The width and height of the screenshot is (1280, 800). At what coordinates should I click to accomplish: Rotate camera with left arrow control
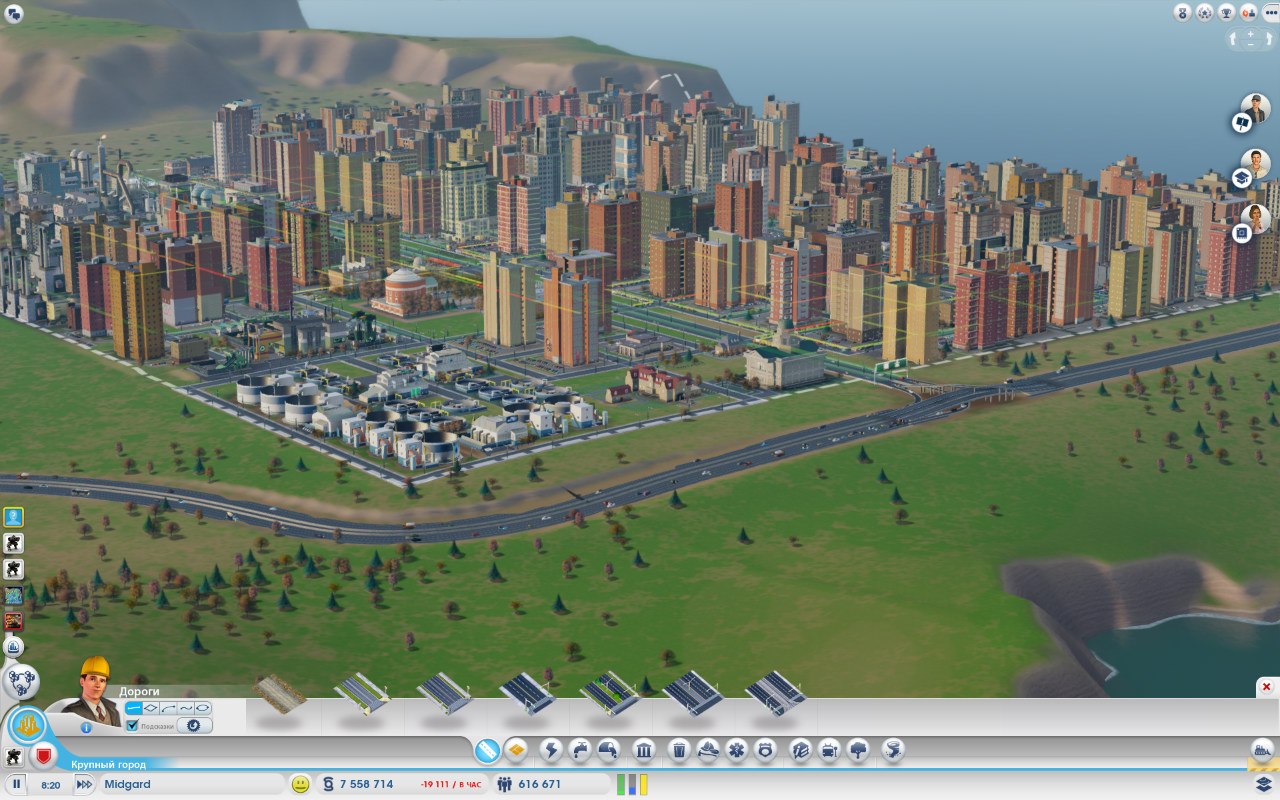(1233, 39)
